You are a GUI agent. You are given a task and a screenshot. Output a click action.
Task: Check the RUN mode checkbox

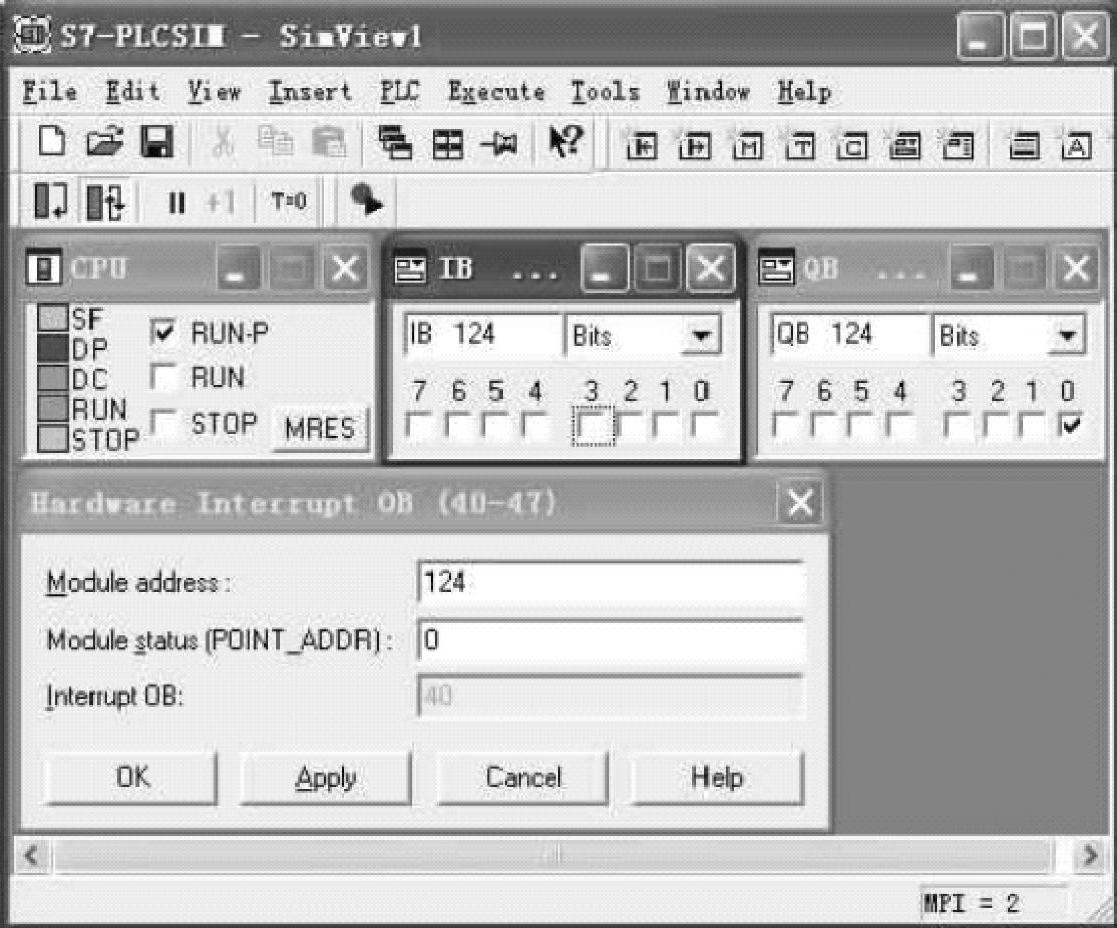[x=164, y=377]
